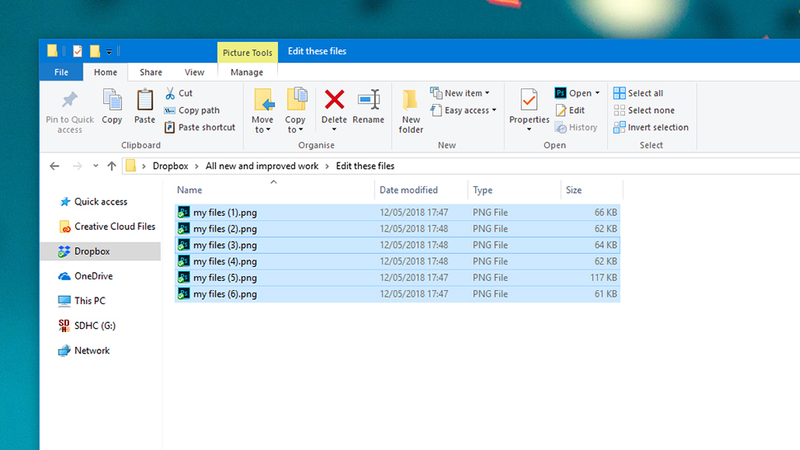Click the Copy icon in Clipboard group

click(x=112, y=100)
